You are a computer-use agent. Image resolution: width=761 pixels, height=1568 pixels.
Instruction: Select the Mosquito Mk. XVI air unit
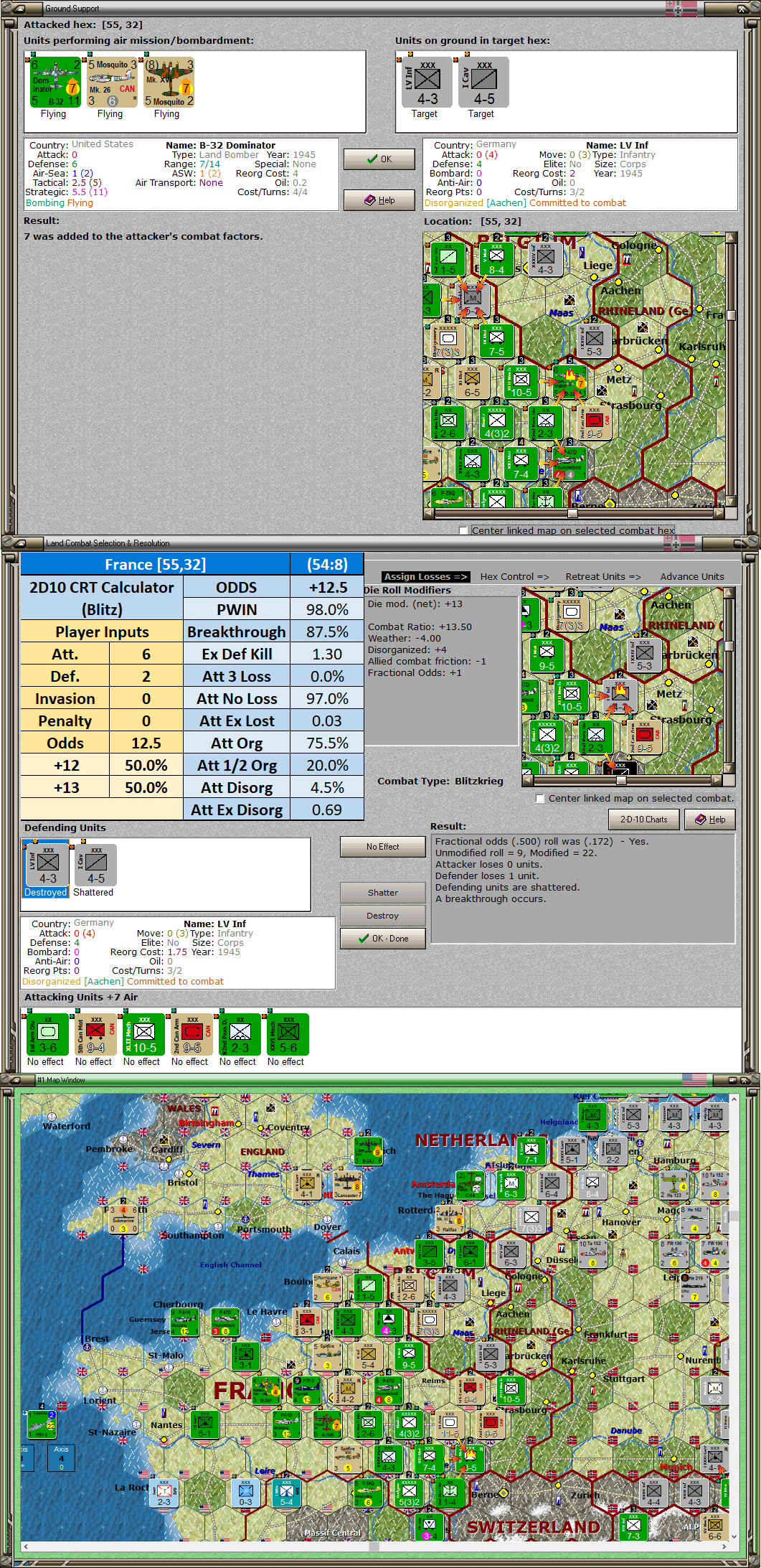tap(169, 83)
